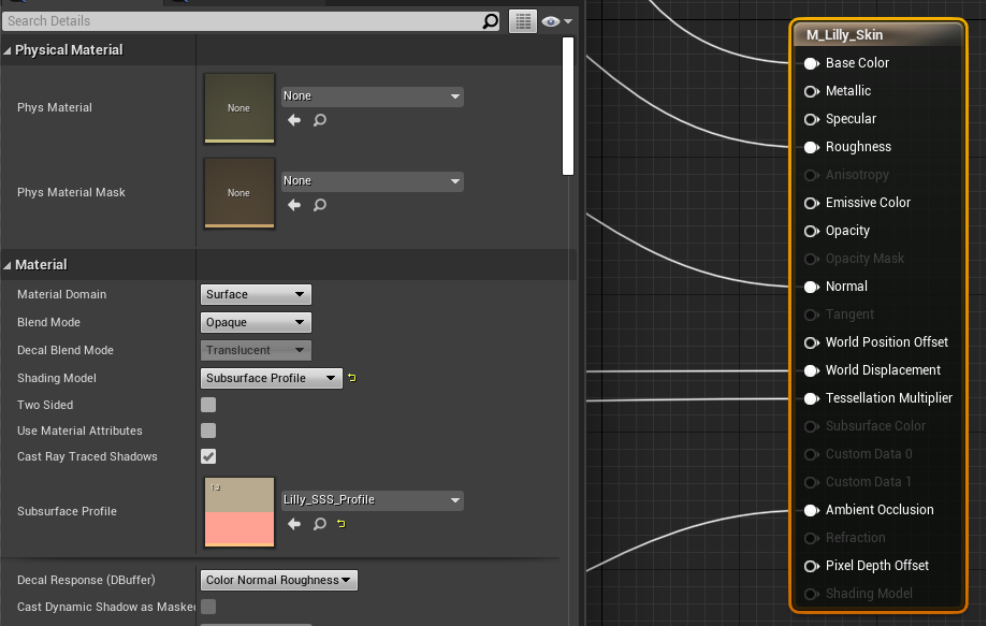The image size is (986, 626).
Task: Click inside the Search Details field
Action: click(240, 21)
